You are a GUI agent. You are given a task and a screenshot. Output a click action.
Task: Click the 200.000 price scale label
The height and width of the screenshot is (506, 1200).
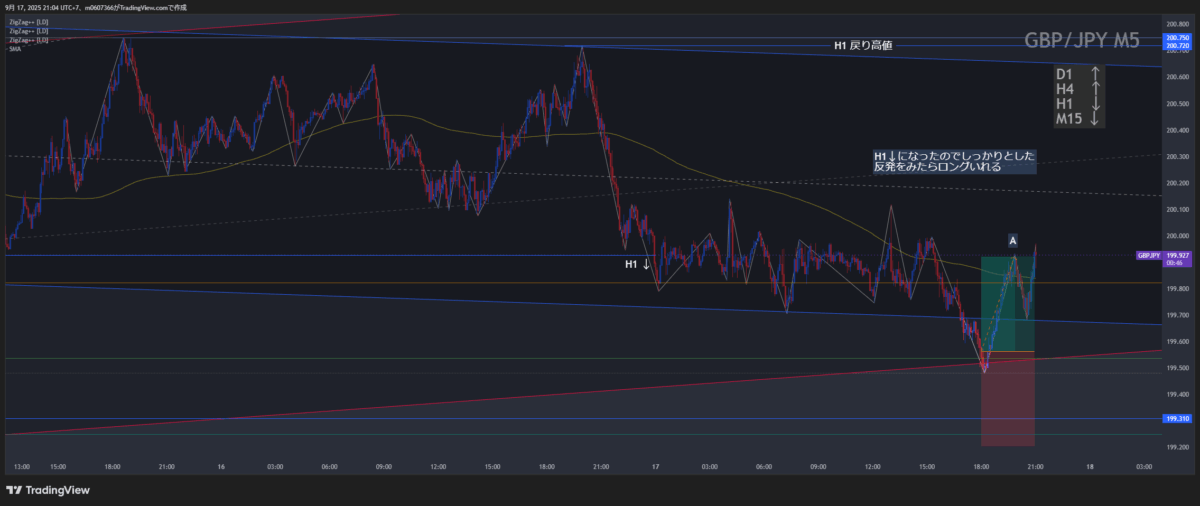pos(1176,236)
